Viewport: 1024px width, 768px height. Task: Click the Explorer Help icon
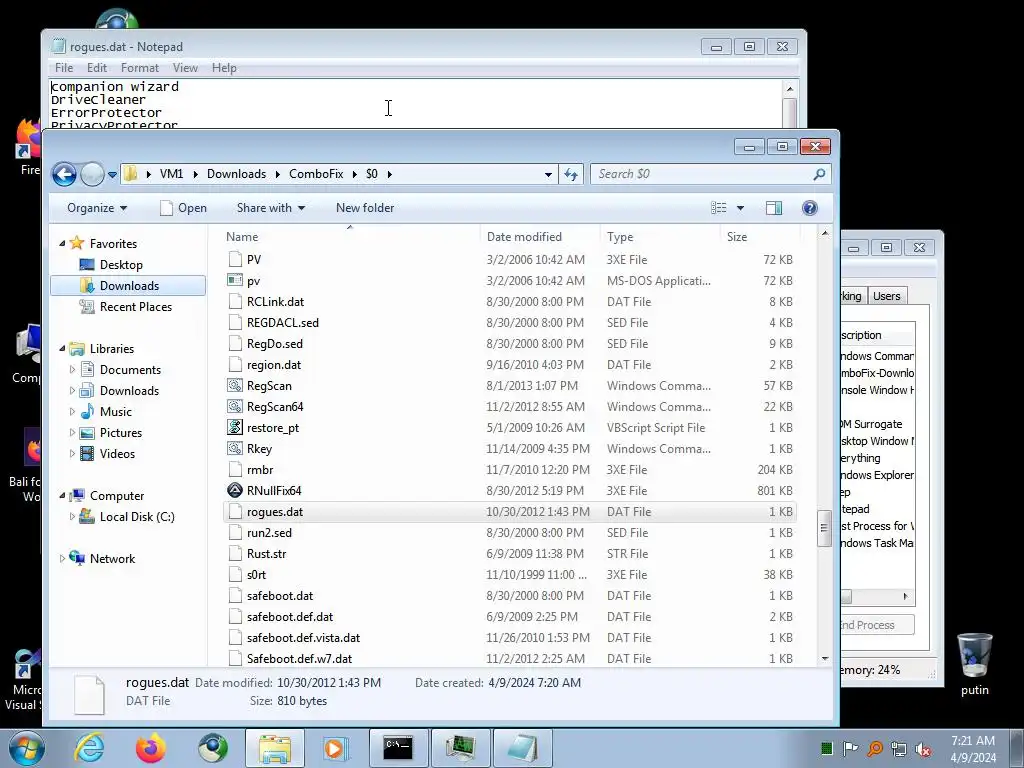click(810, 208)
